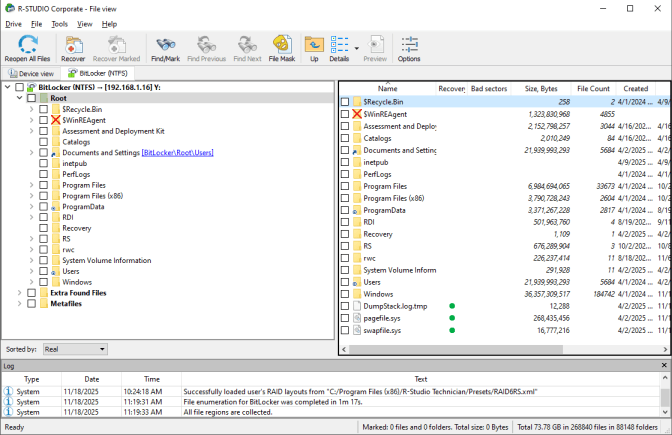Select the BitLocker (NTFS) tab

click(98, 73)
